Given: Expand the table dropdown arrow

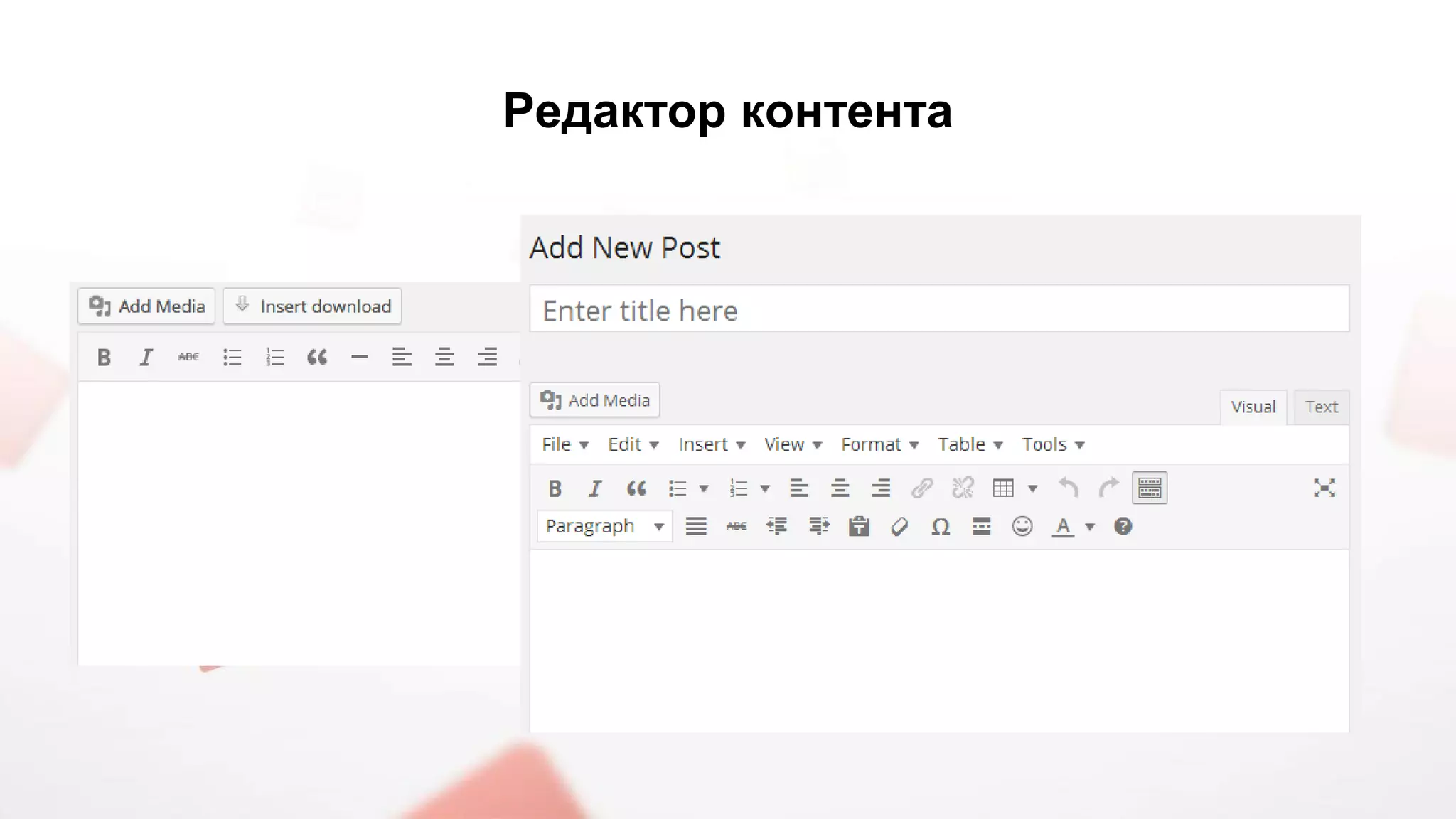Looking at the screenshot, I should pos(1033,488).
